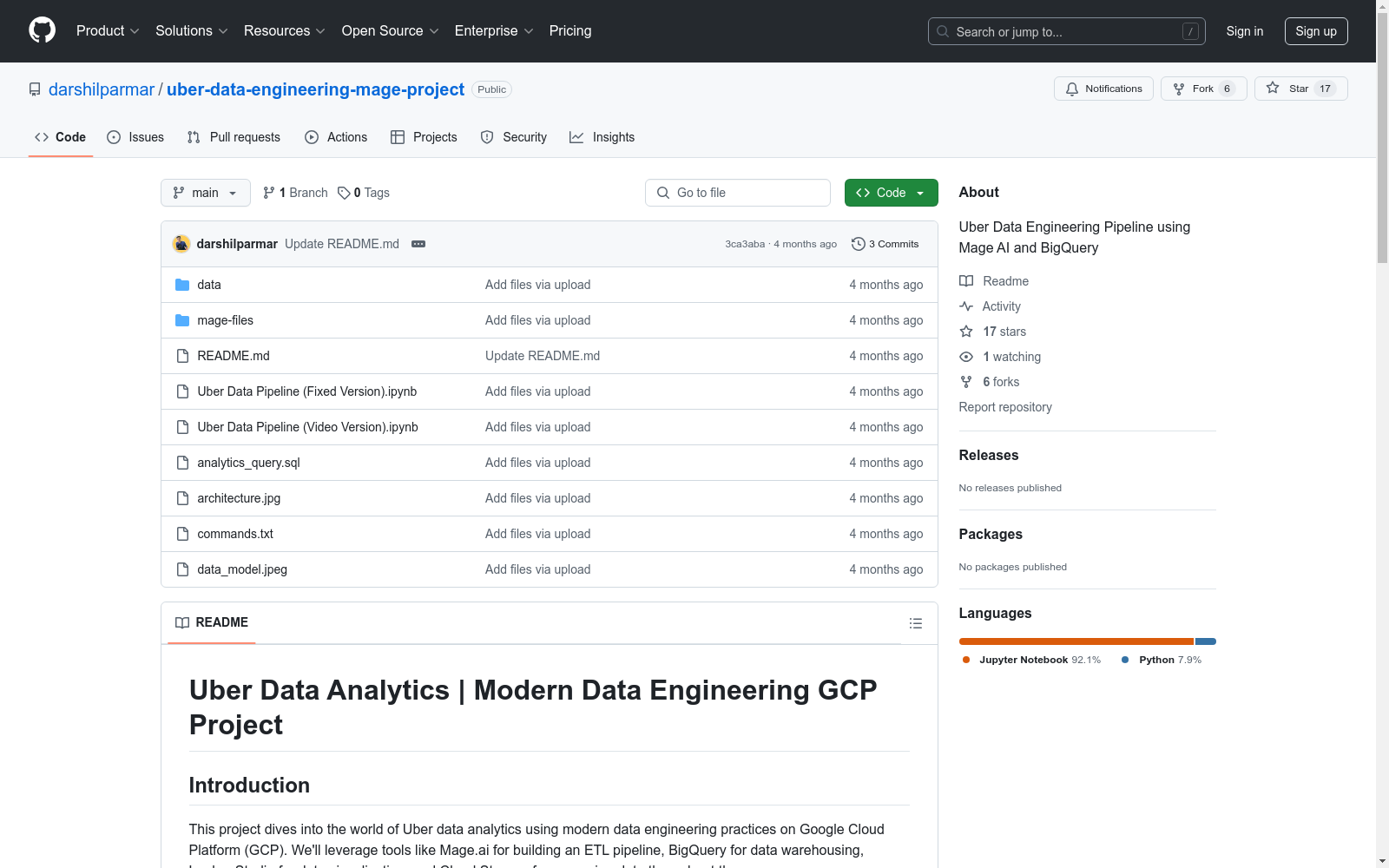
Task: Open the Open Source menu
Action: coord(390,30)
